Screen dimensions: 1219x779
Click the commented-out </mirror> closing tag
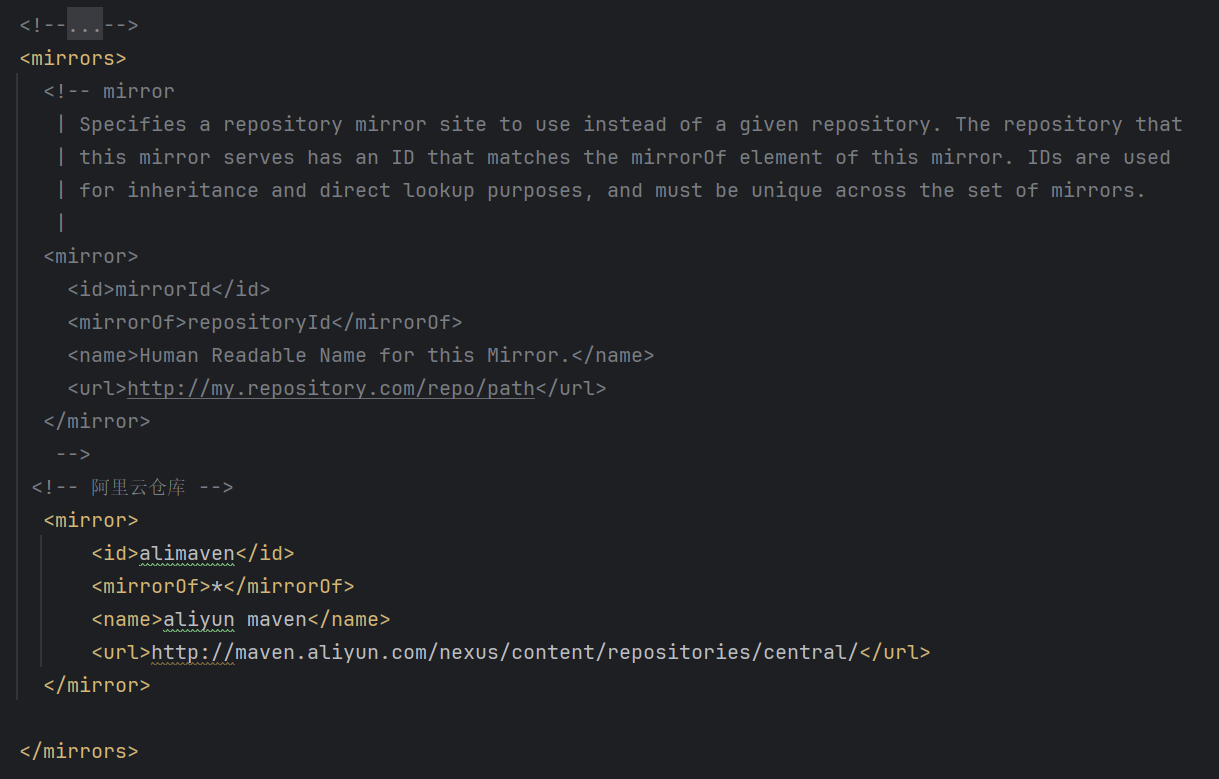(97, 421)
